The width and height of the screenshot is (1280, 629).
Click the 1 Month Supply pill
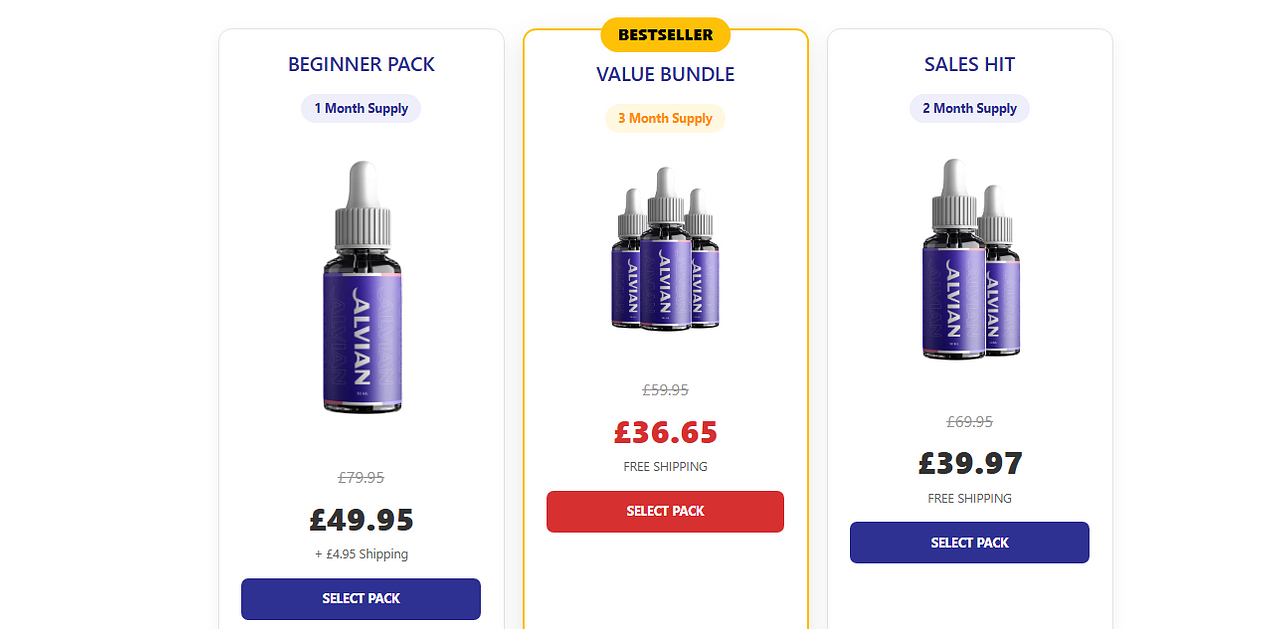click(x=361, y=108)
